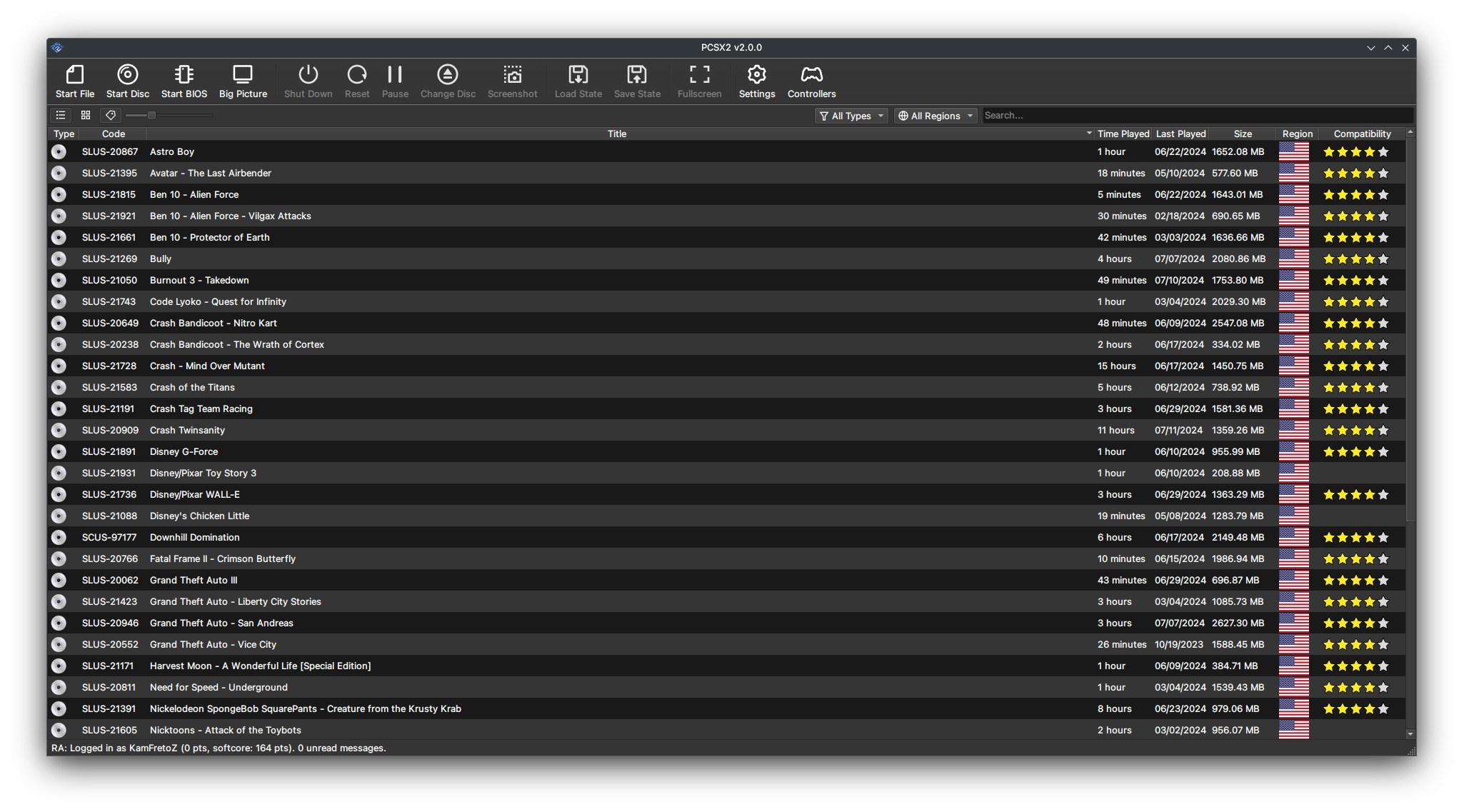The image size is (1464, 812).
Task: Click the Start BIOS chip icon
Action: click(x=184, y=75)
